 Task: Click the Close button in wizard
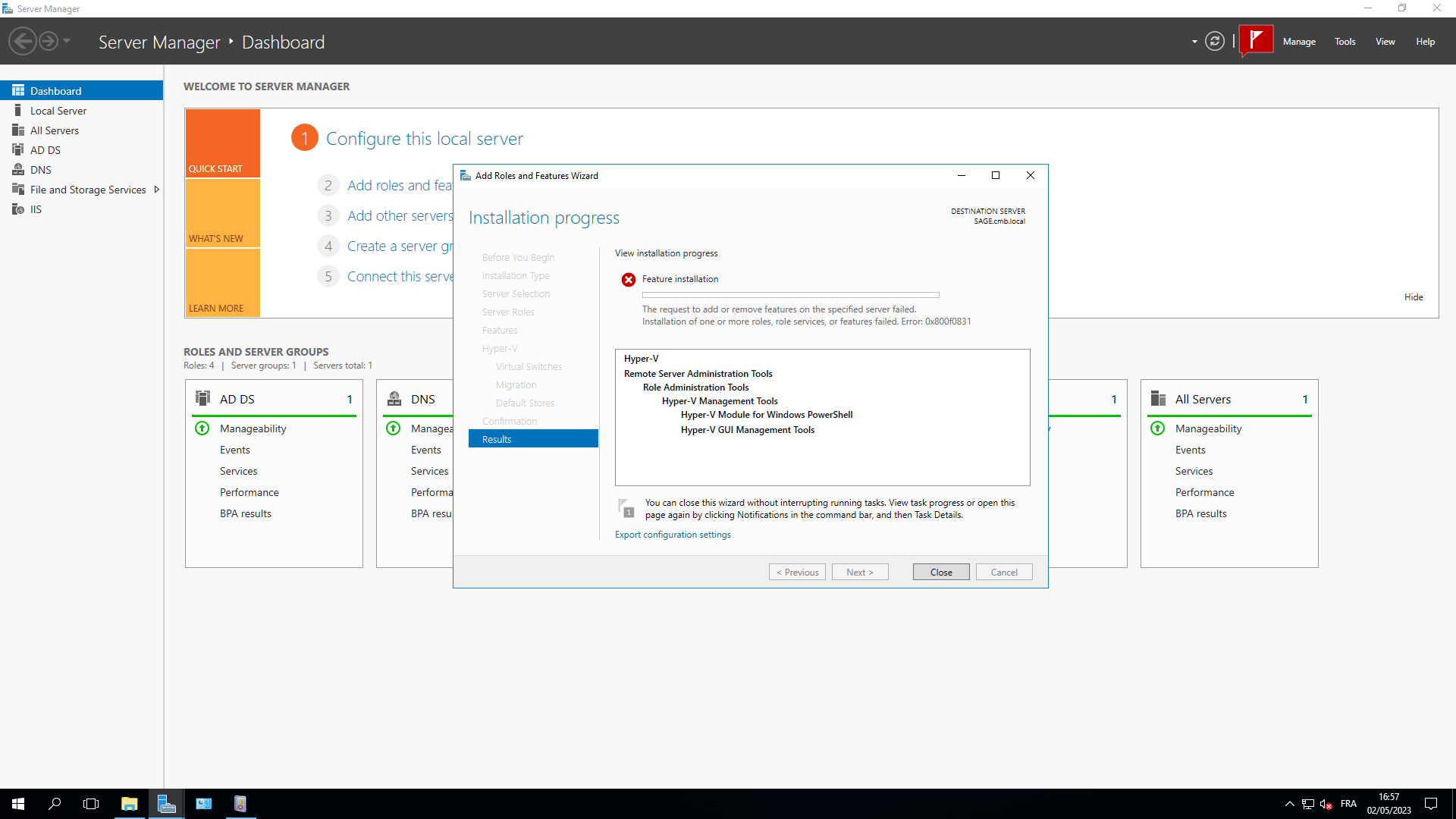pos(940,573)
